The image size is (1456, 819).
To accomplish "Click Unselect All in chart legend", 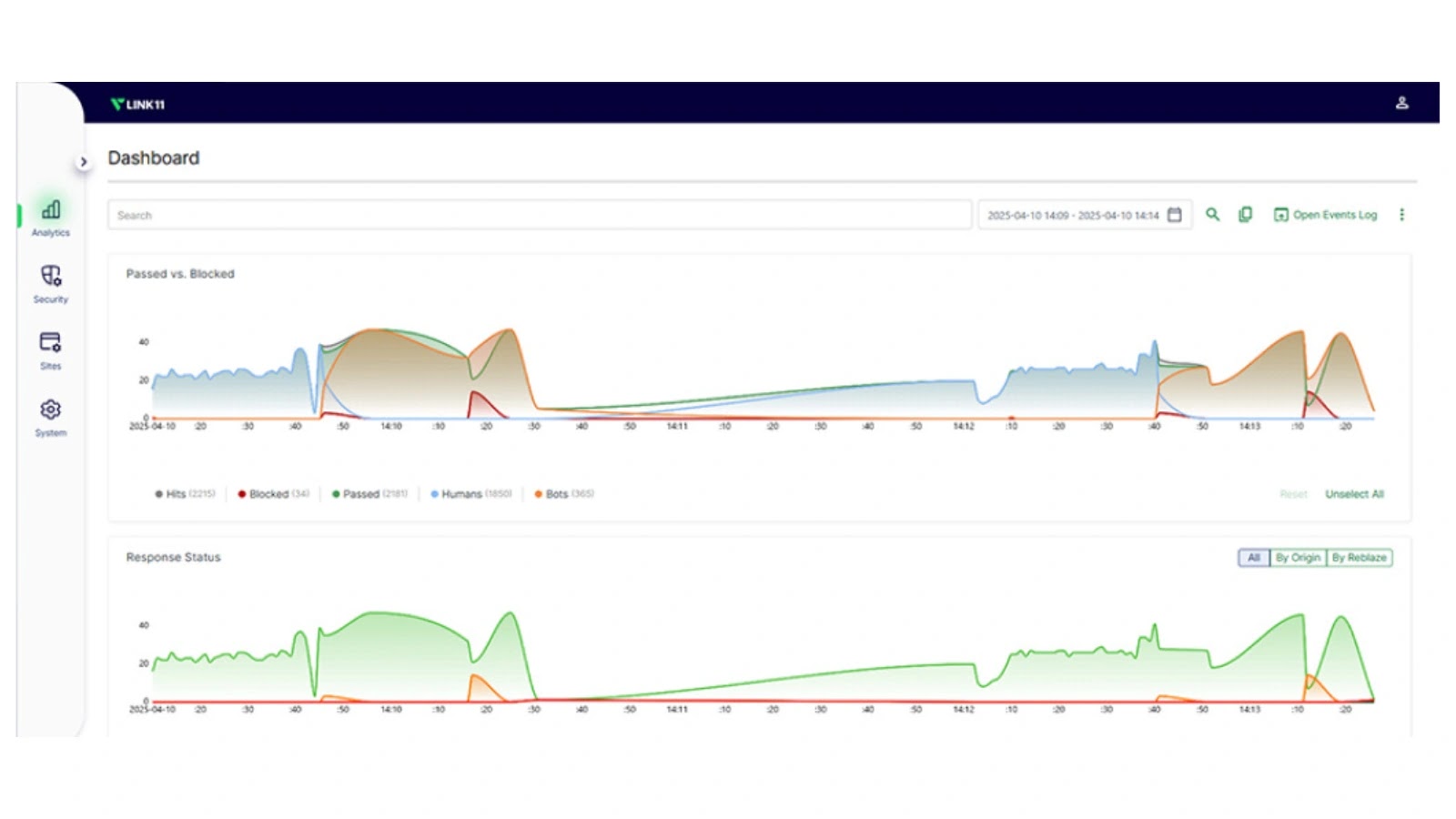I will (x=1354, y=494).
